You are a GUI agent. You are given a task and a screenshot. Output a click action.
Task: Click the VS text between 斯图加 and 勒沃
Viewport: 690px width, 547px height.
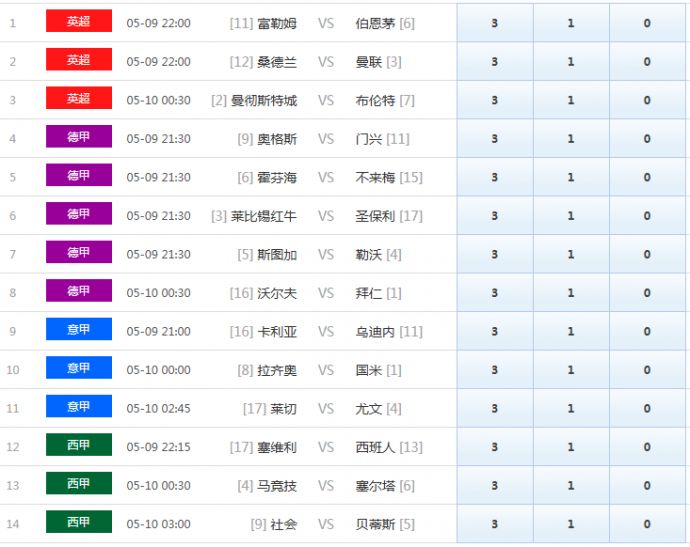point(326,254)
